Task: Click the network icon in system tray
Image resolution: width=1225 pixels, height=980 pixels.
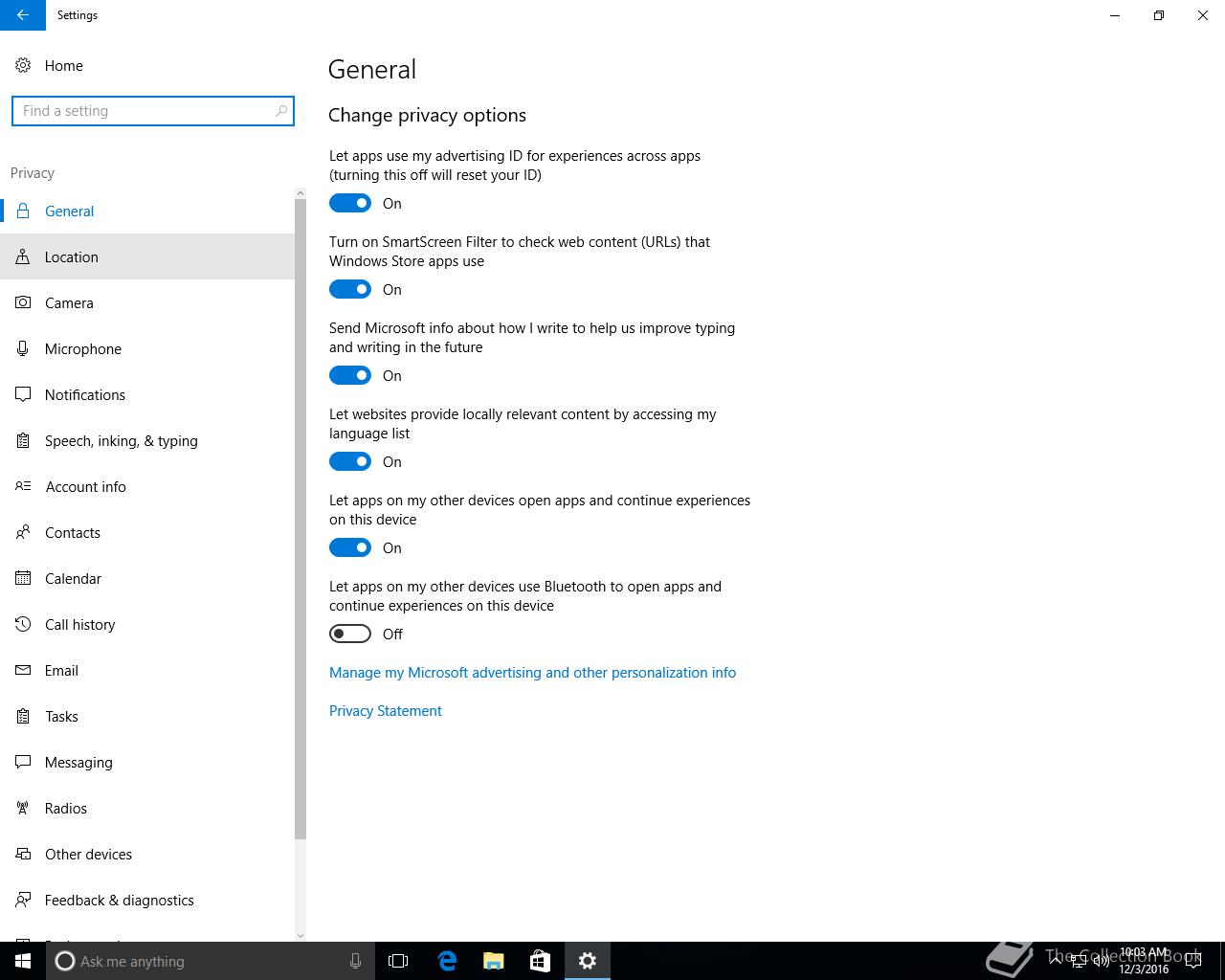Action: tap(1078, 961)
